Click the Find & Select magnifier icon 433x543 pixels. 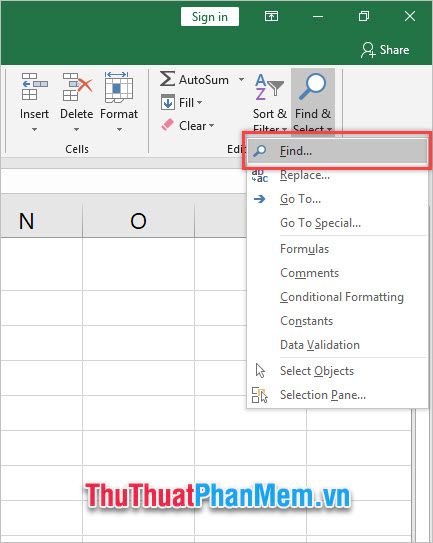click(313, 87)
